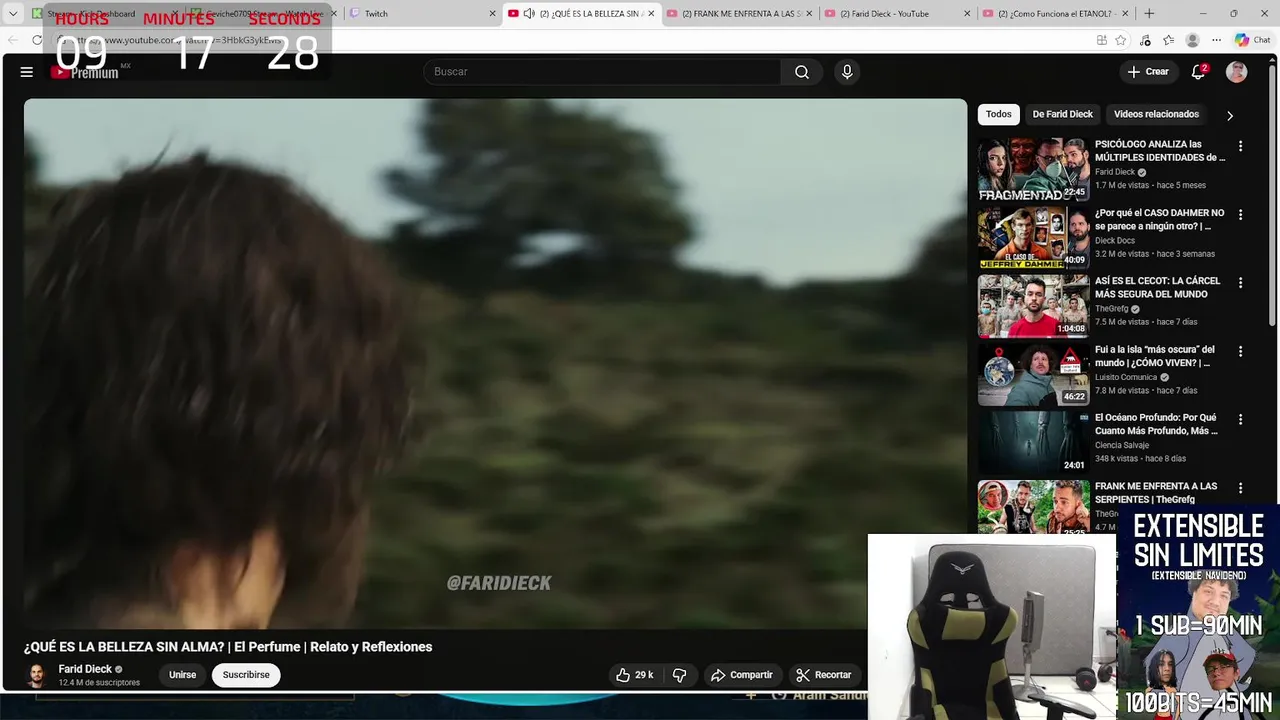Click the YouTube Premium logo
1280x720 pixels.
pos(86,72)
